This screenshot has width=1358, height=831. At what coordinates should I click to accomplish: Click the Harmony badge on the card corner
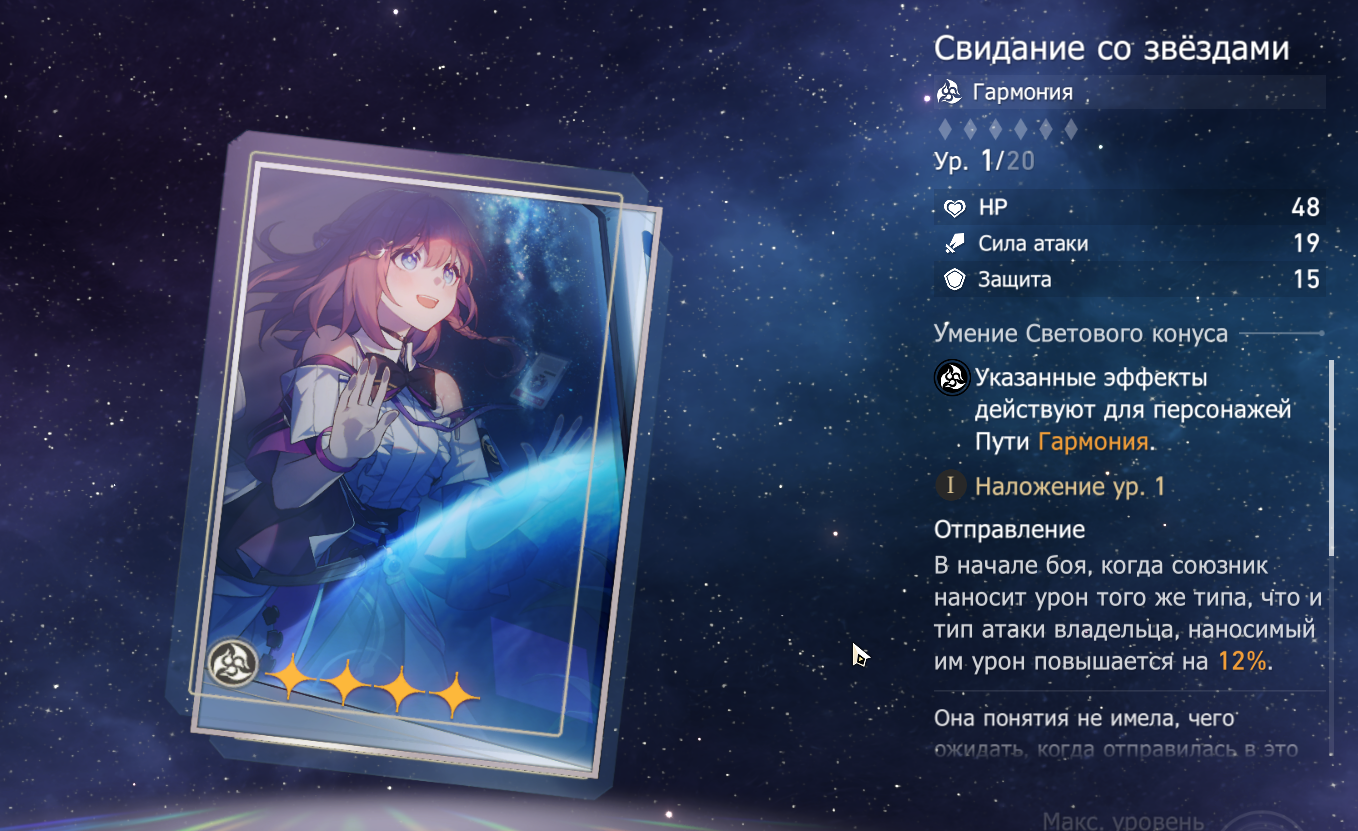pyautogui.click(x=232, y=661)
